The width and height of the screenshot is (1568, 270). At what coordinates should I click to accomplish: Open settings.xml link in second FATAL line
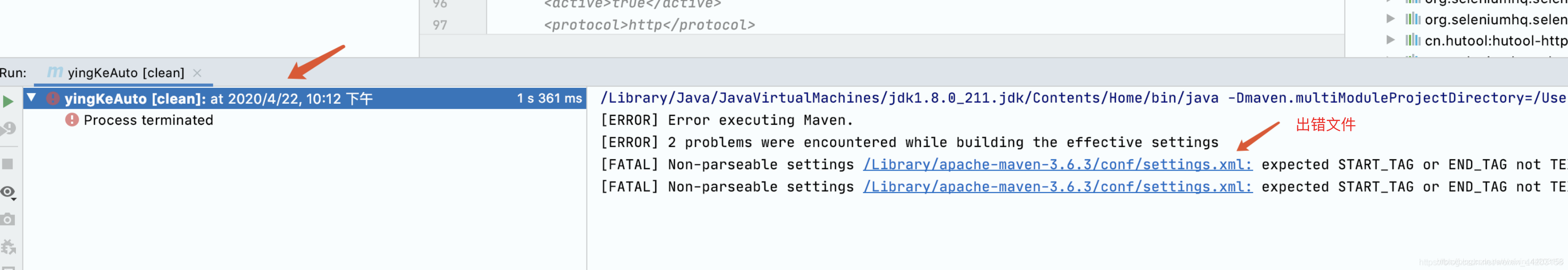tap(1057, 187)
